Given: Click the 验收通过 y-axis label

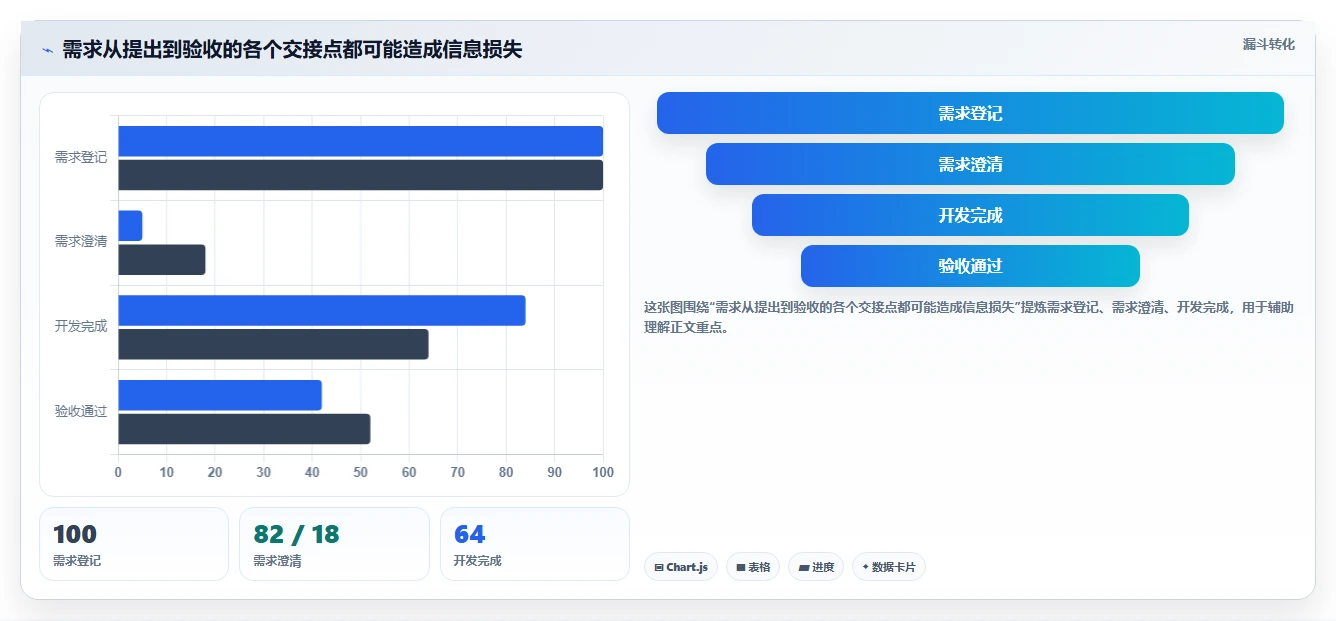Looking at the screenshot, I should (80, 411).
